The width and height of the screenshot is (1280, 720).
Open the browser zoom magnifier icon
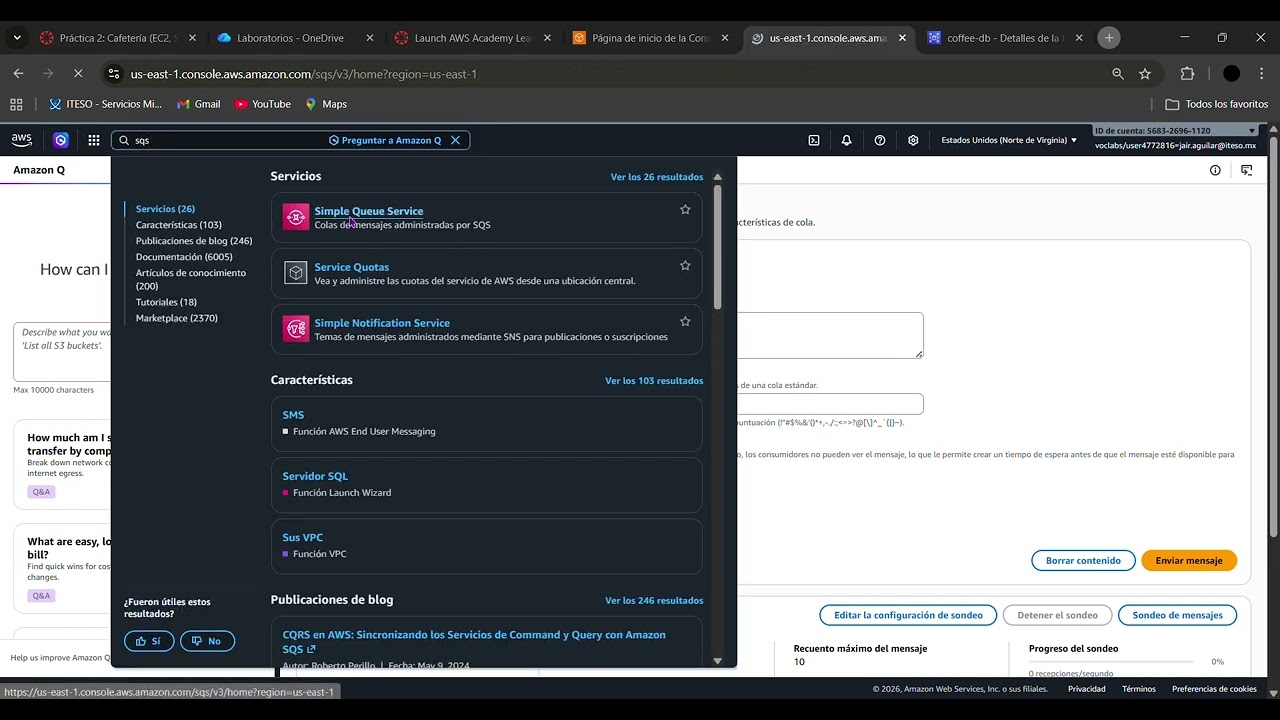pyautogui.click(x=1118, y=73)
